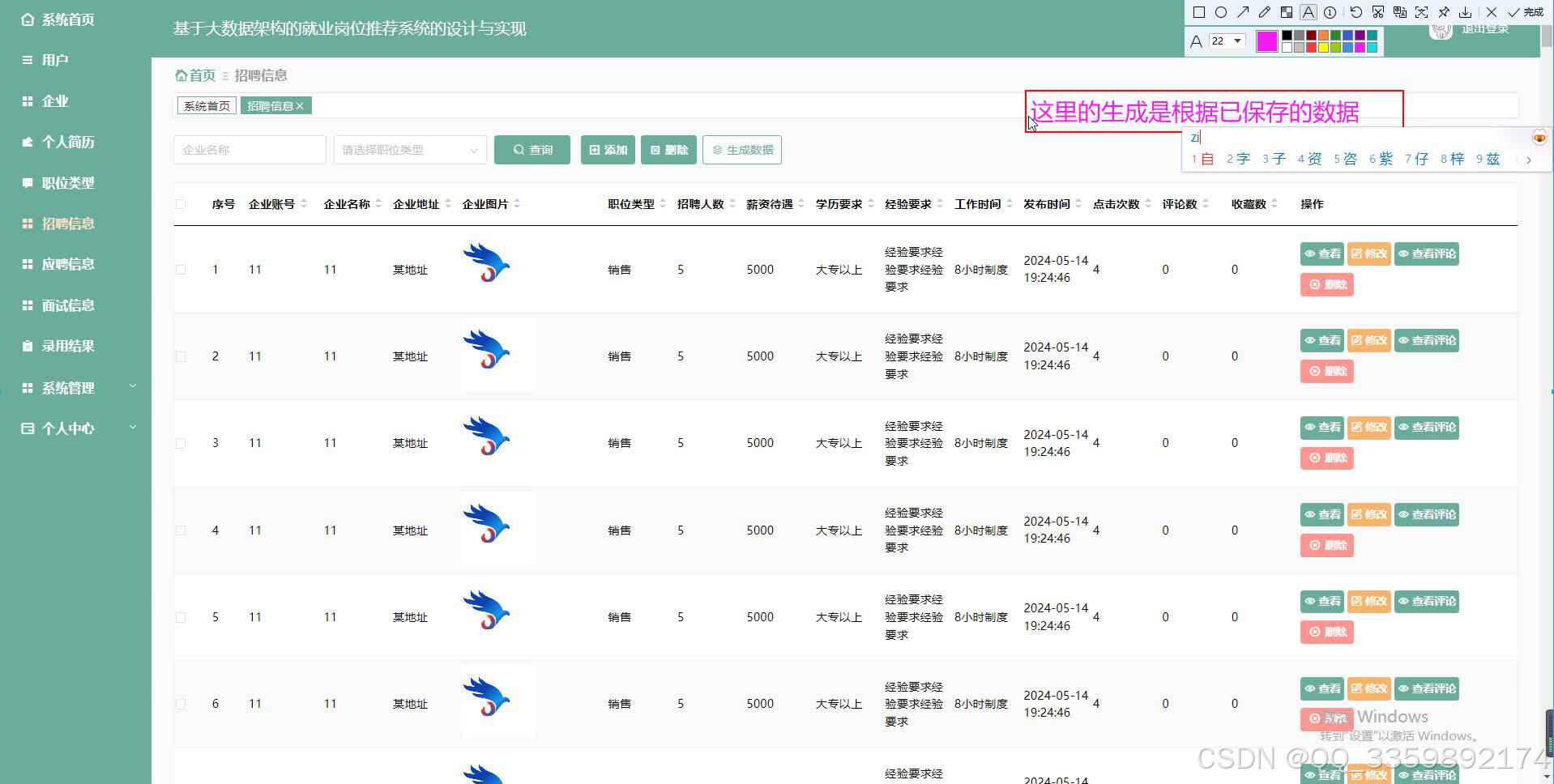Select the pencil drawing tool
The image size is (1554, 784).
pos(1265,12)
